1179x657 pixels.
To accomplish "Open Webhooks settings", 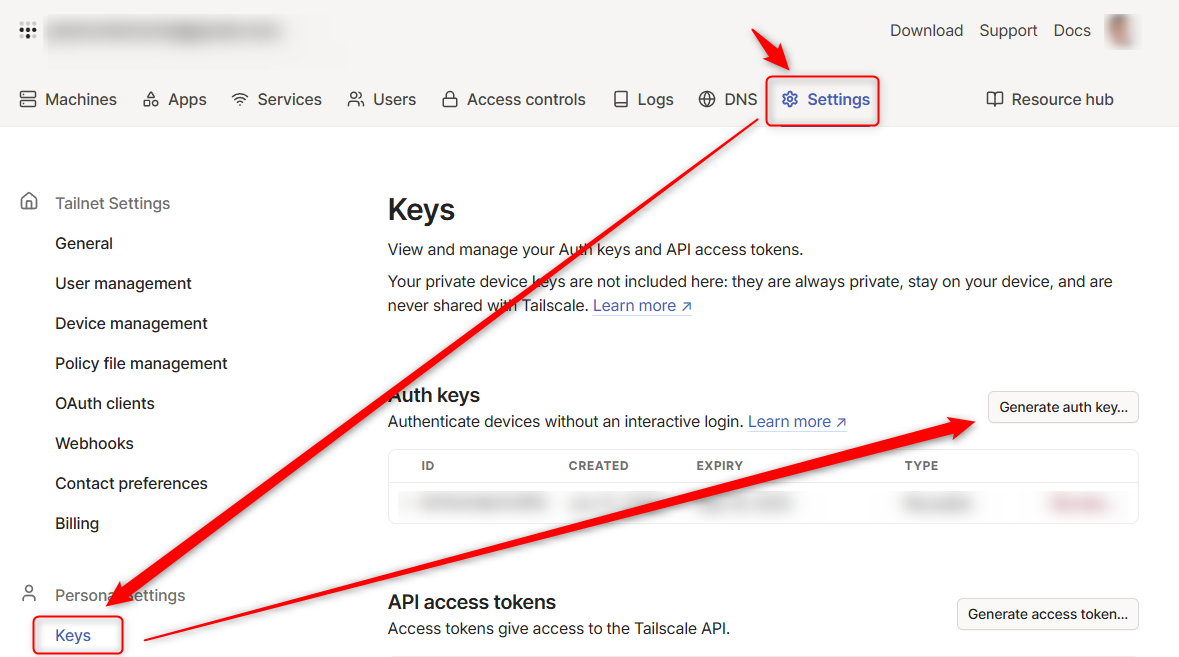I will pos(94,444).
